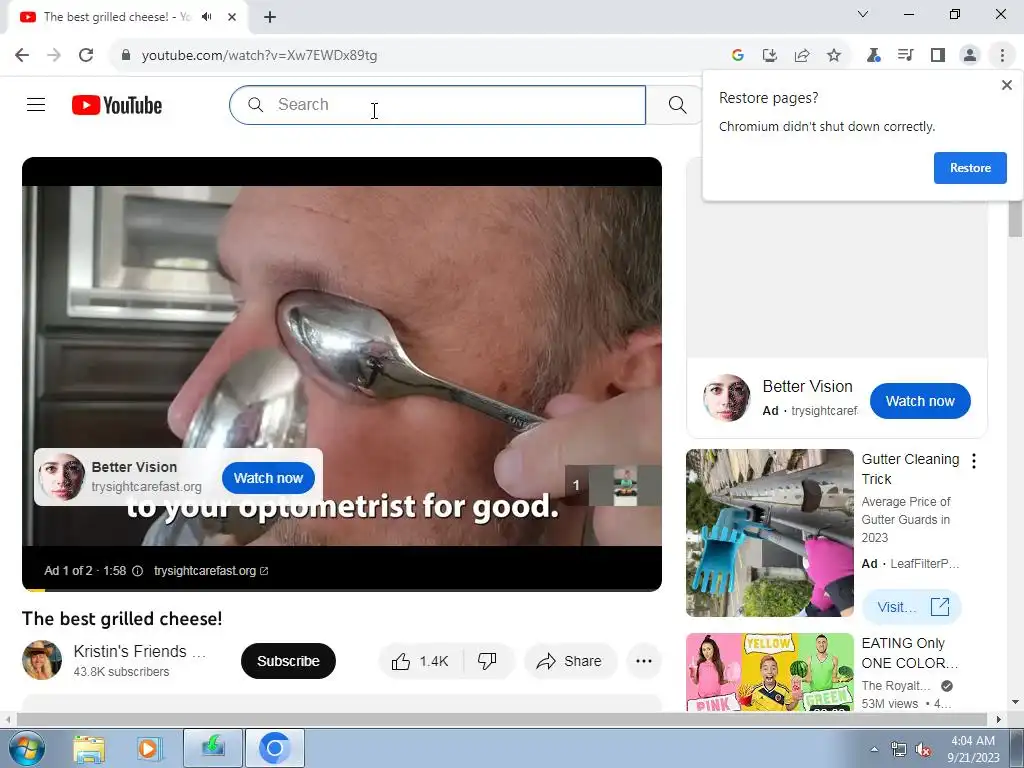The width and height of the screenshot is (1024, 768).
Task: Click Chromium icon in taskbar
Action: (x=274, y=748)
